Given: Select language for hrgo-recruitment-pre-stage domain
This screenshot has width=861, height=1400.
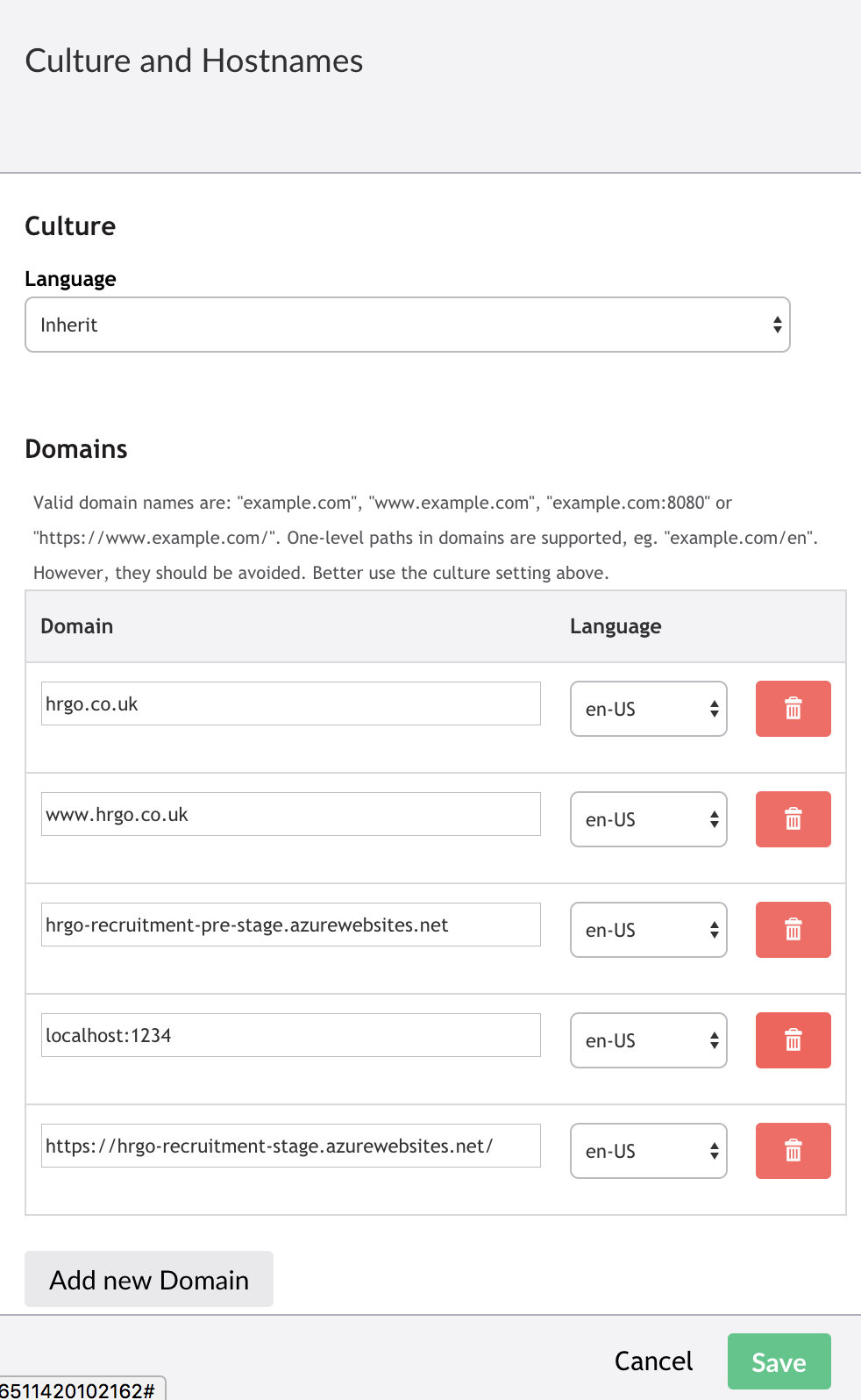Looking at the screenshot, I should pyautogui.click(x=649, y=930).
